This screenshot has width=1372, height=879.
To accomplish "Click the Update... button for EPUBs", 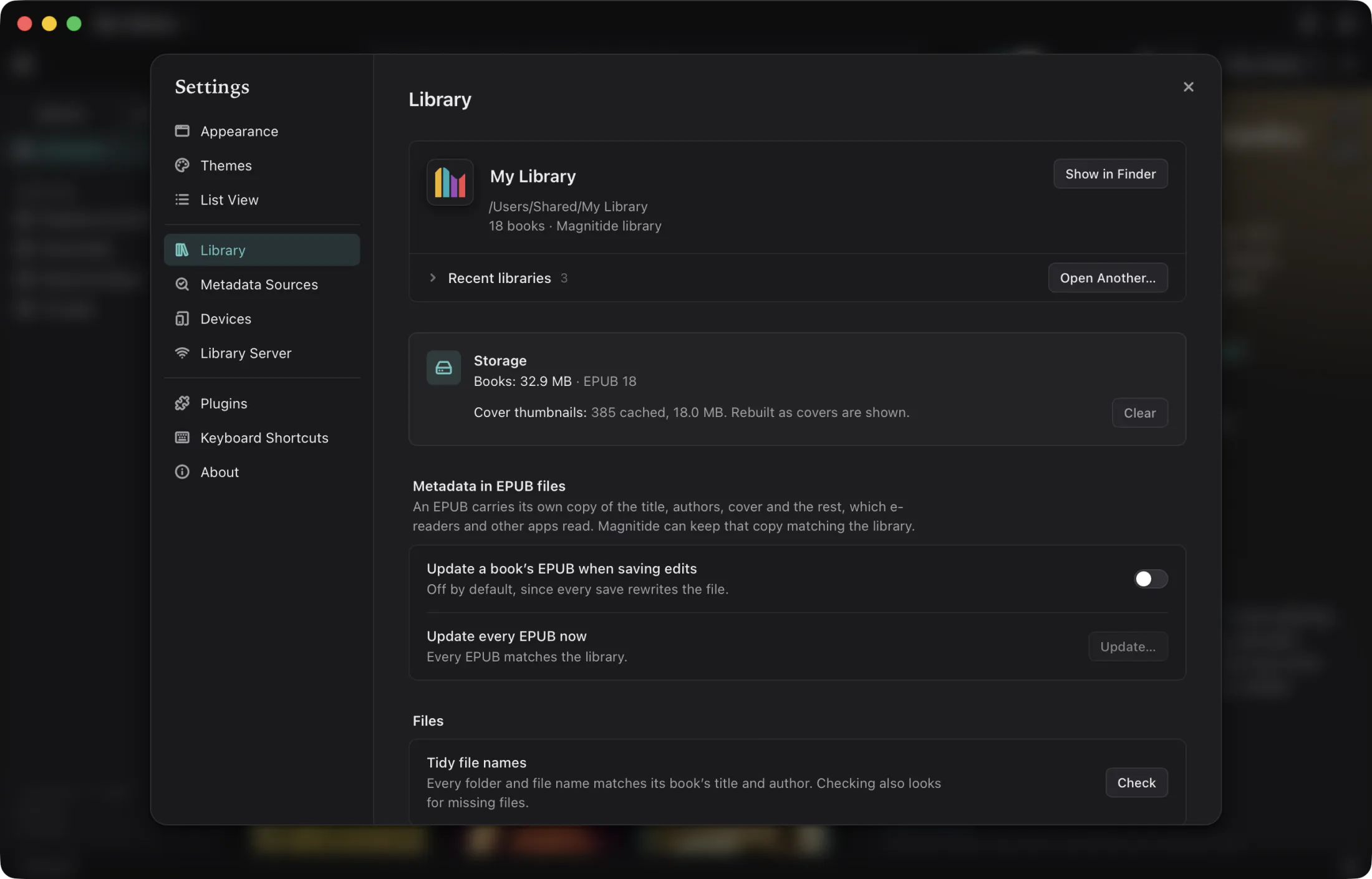I will coord(1128,646).
